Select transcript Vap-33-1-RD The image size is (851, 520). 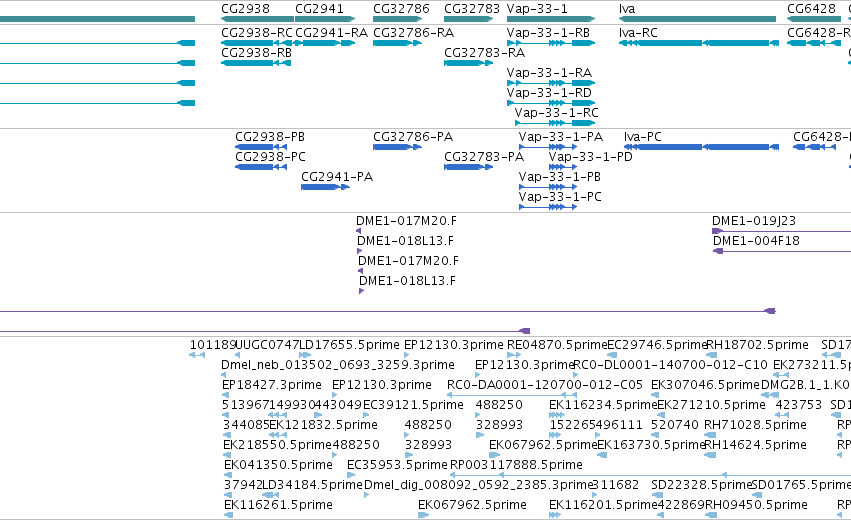pyautogui.click(x=551, y=103)
